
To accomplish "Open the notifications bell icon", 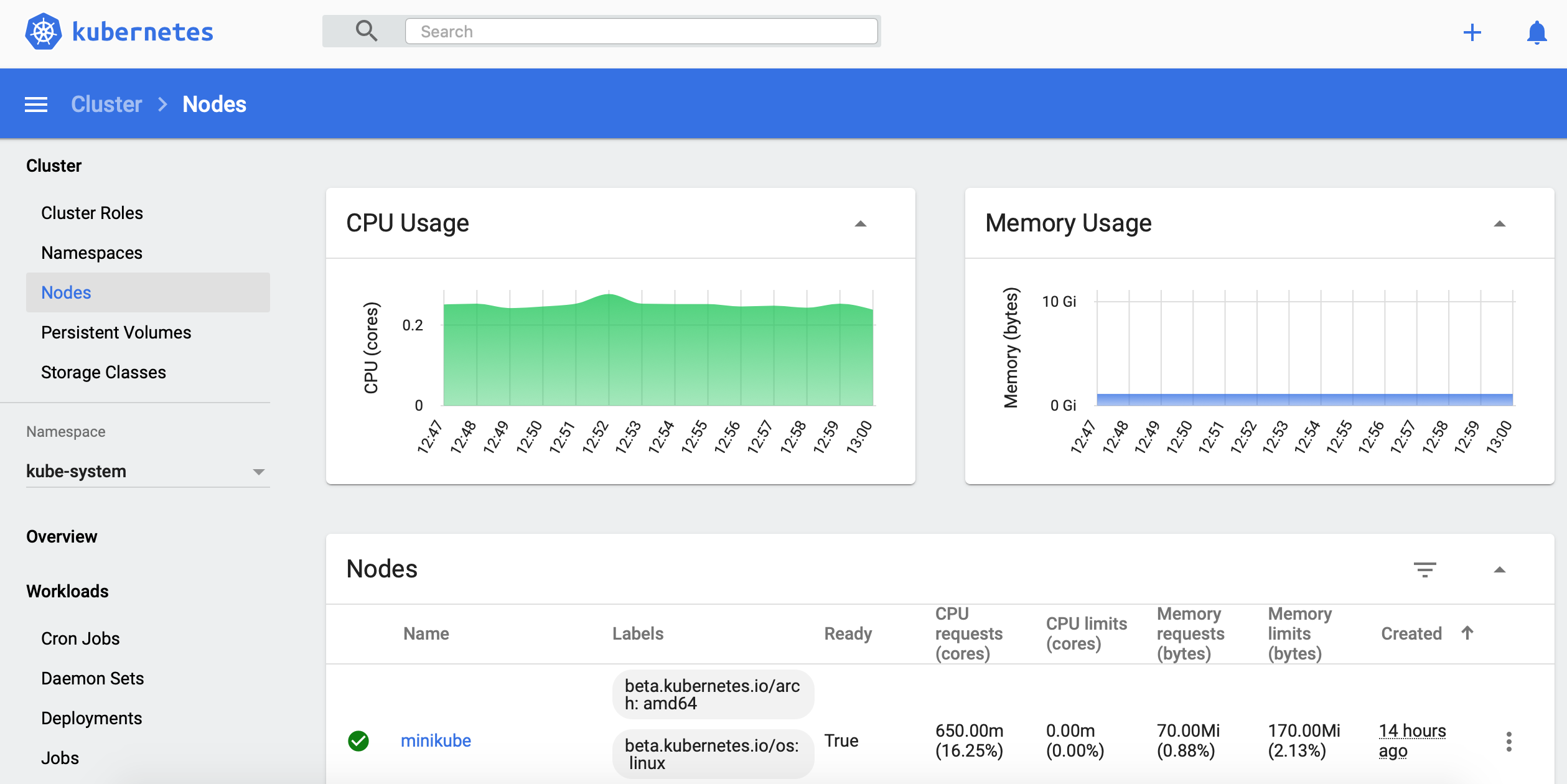I will pyautogui.click(x=1537, y=32).
